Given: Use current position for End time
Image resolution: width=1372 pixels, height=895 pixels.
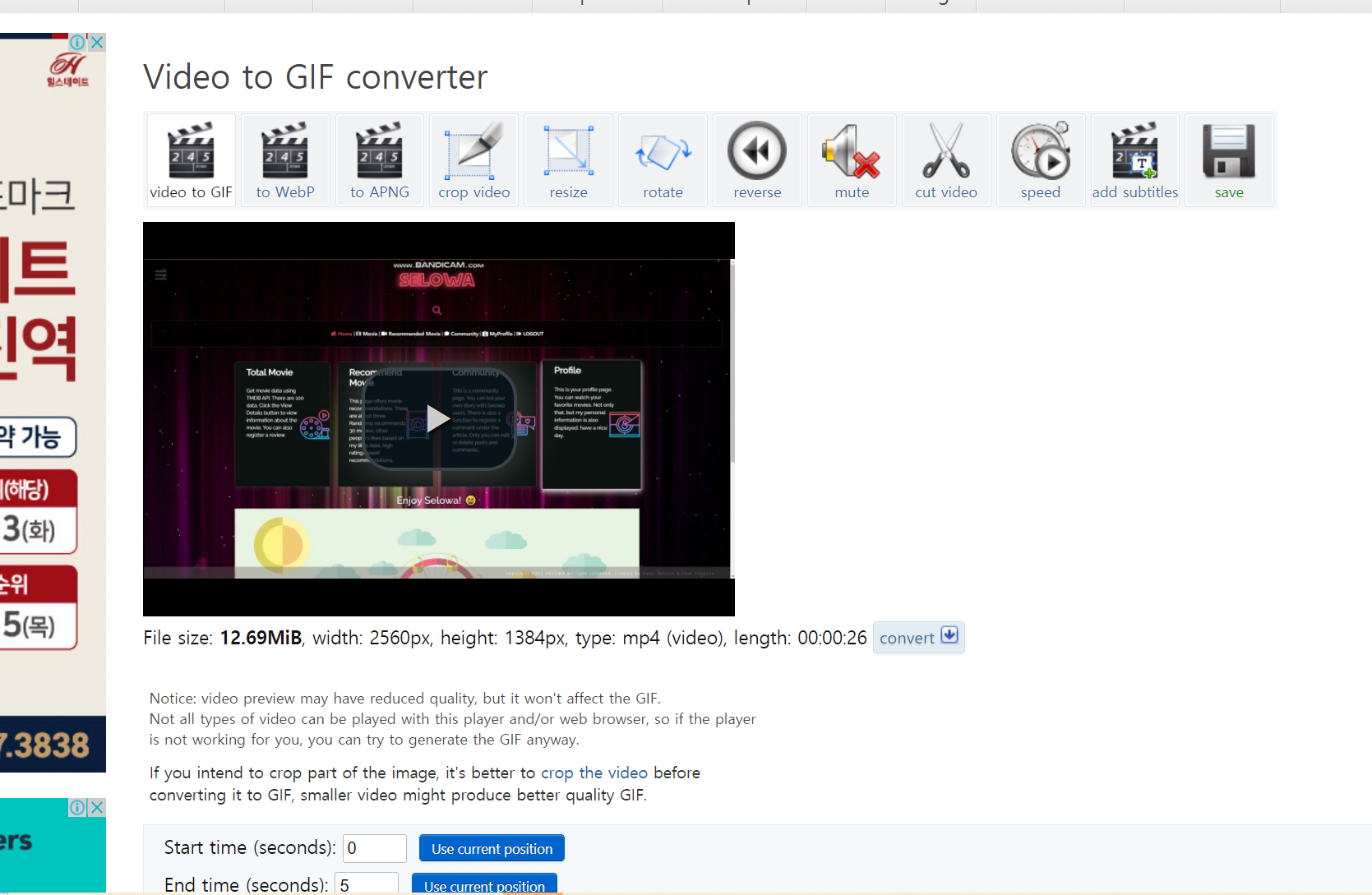Looking at the screenshot, I should (x=484, y=884).
